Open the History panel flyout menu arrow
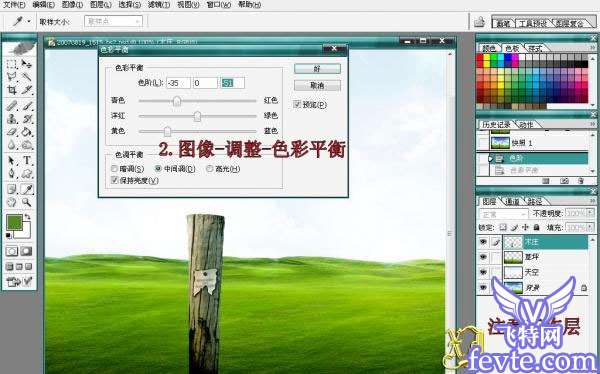This screenshot has width=600, height=374. click(x=593, y=124)
